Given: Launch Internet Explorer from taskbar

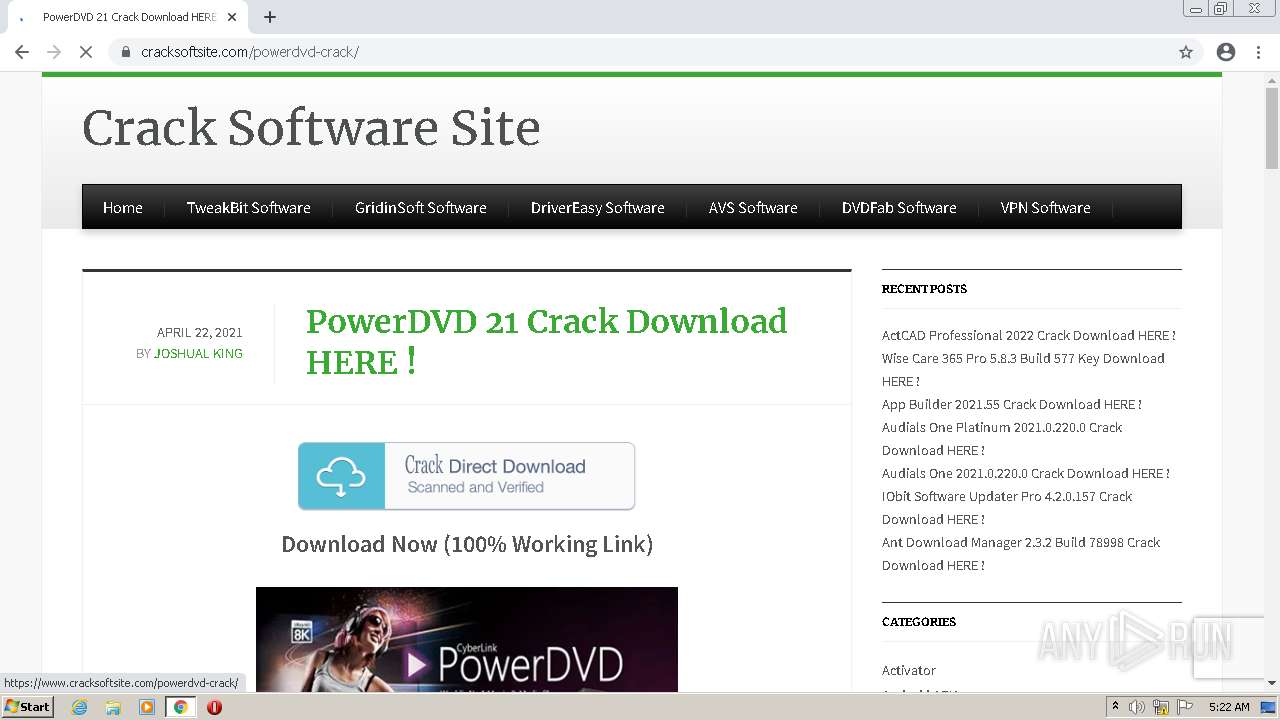Looking at the screenshot, I should point(80,707).
